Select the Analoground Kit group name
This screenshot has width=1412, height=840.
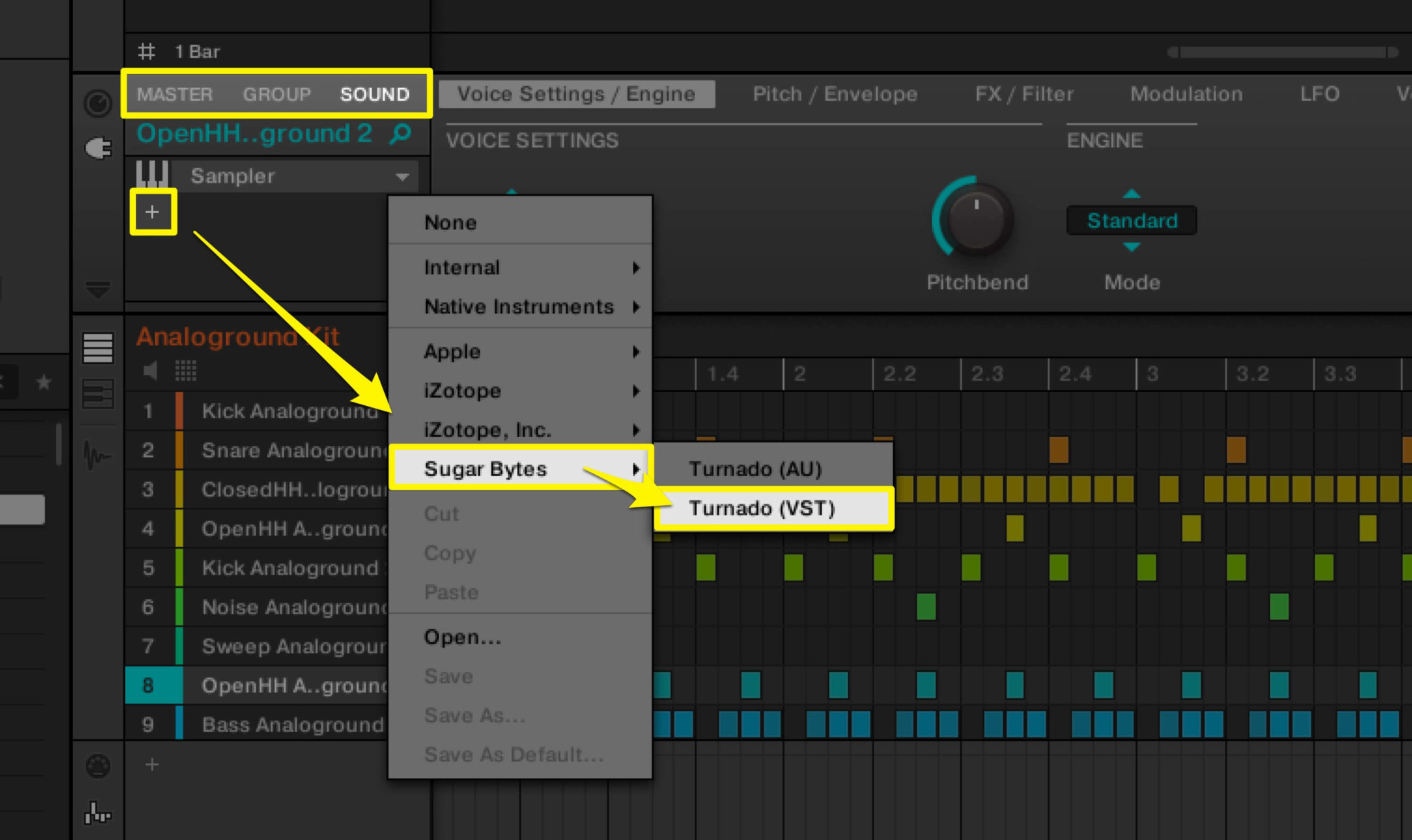(x=238, y=336)
